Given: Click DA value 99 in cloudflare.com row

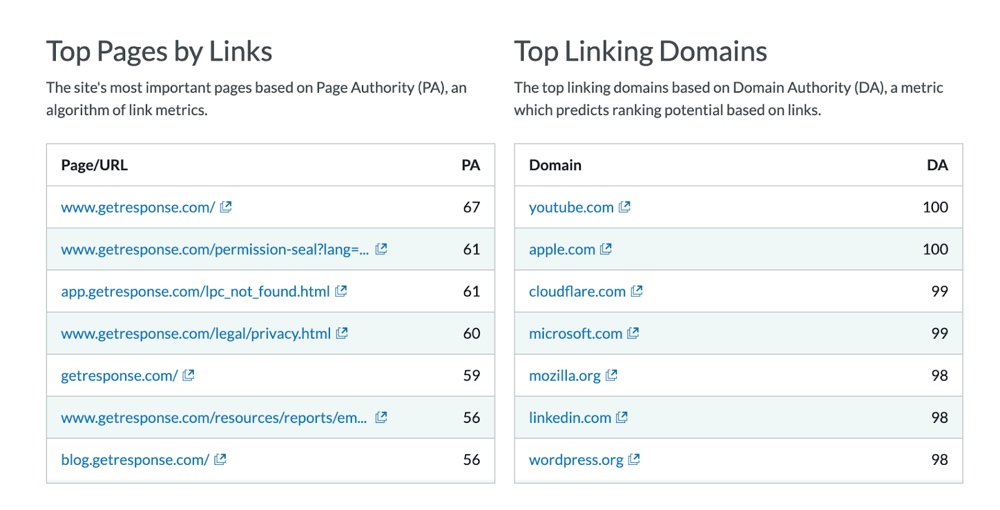Looking at the screenshot, I should pyautogui.click(x=939, y=291).
